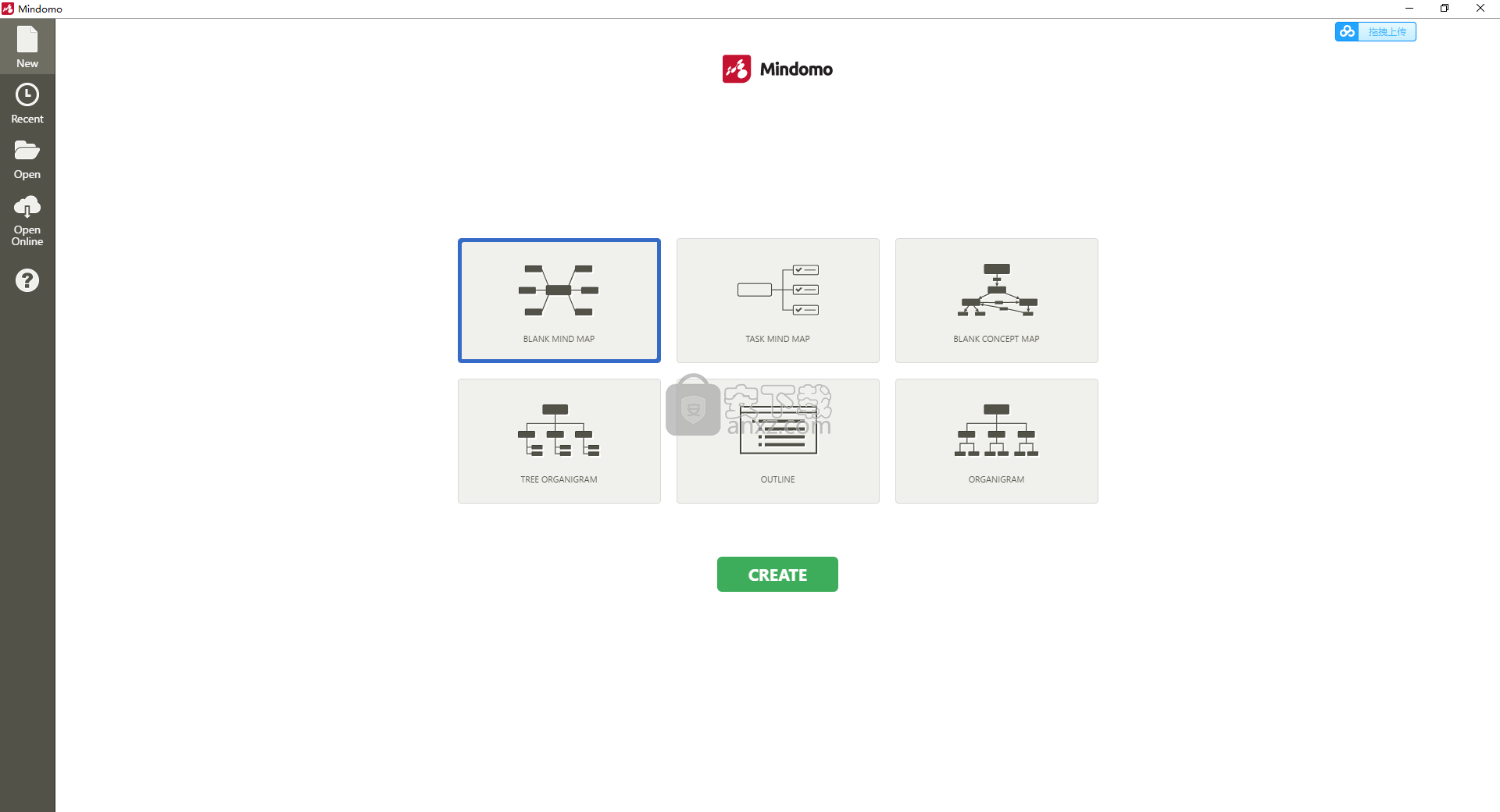Pick the Blank Concept Map template

pyautogui.click(x=997, y=301)
